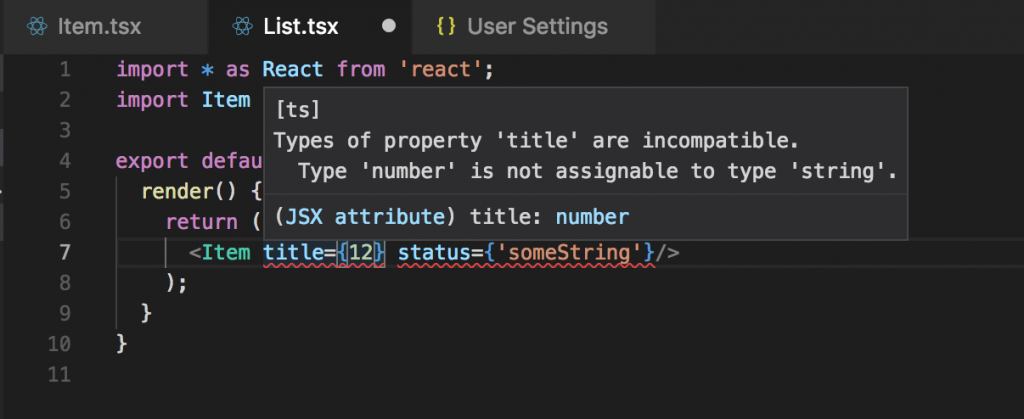The width and height of the screenshot is (1024, 419).
Task: Click the 'someString' value
Action: [x=574, y=253]
